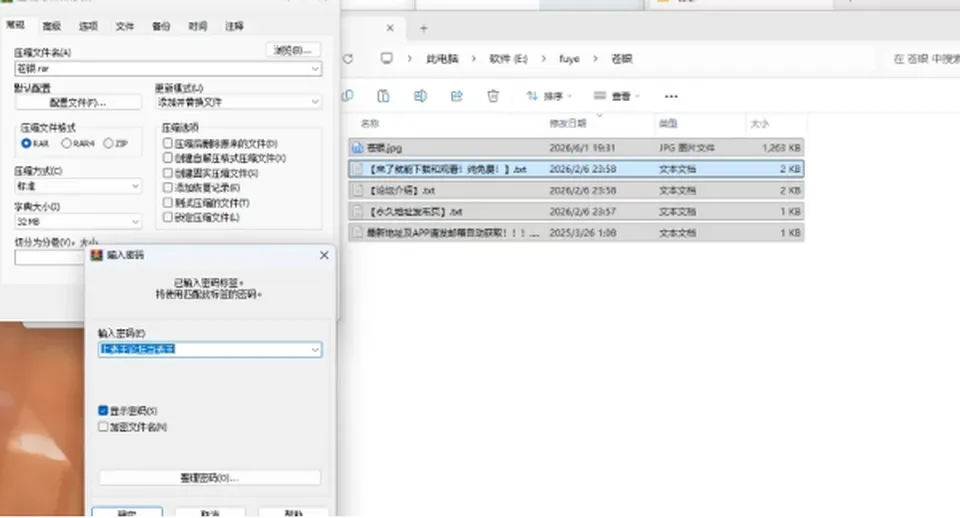Click 配置文件(F)... profiles button
Image resolution: width=960 pixels, height=518 pixels.
(78, 102)
